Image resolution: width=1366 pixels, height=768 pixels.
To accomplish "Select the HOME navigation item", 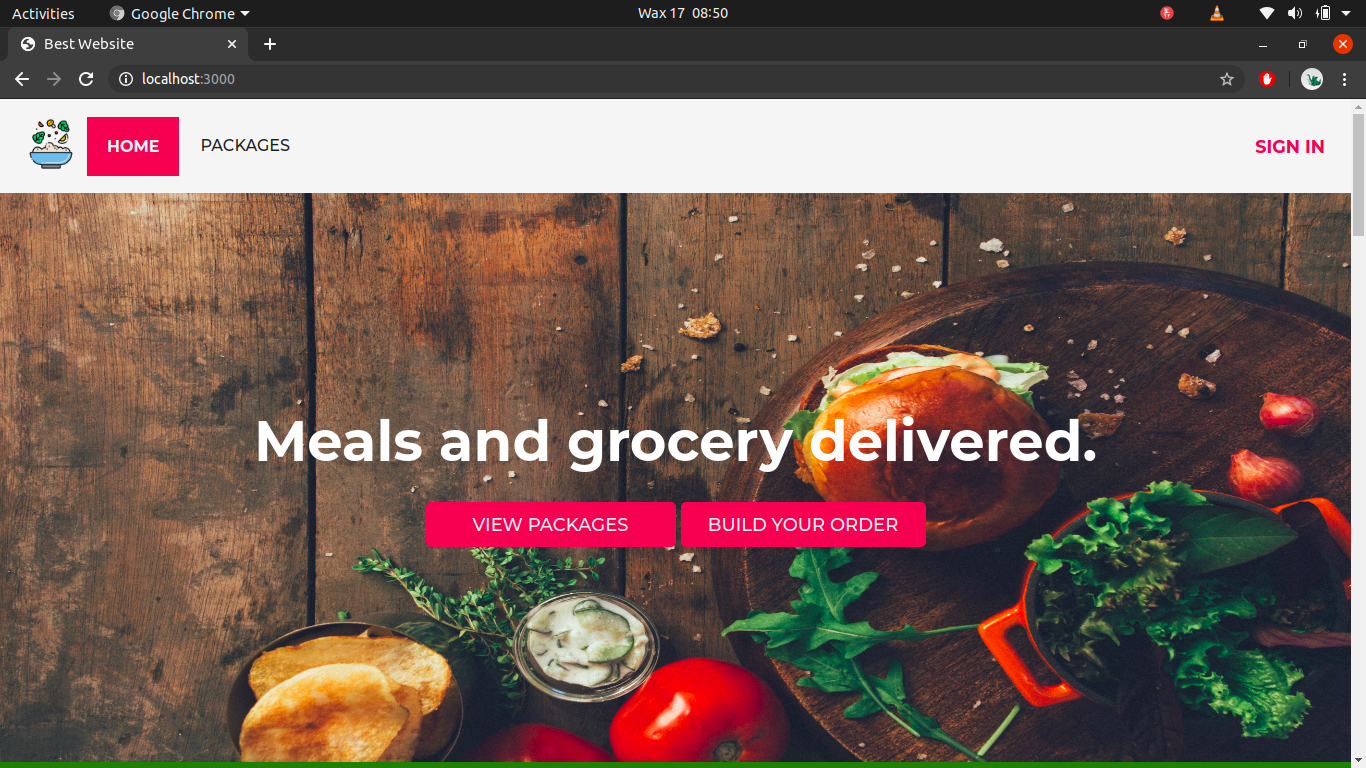I will [x=133, y=146].
